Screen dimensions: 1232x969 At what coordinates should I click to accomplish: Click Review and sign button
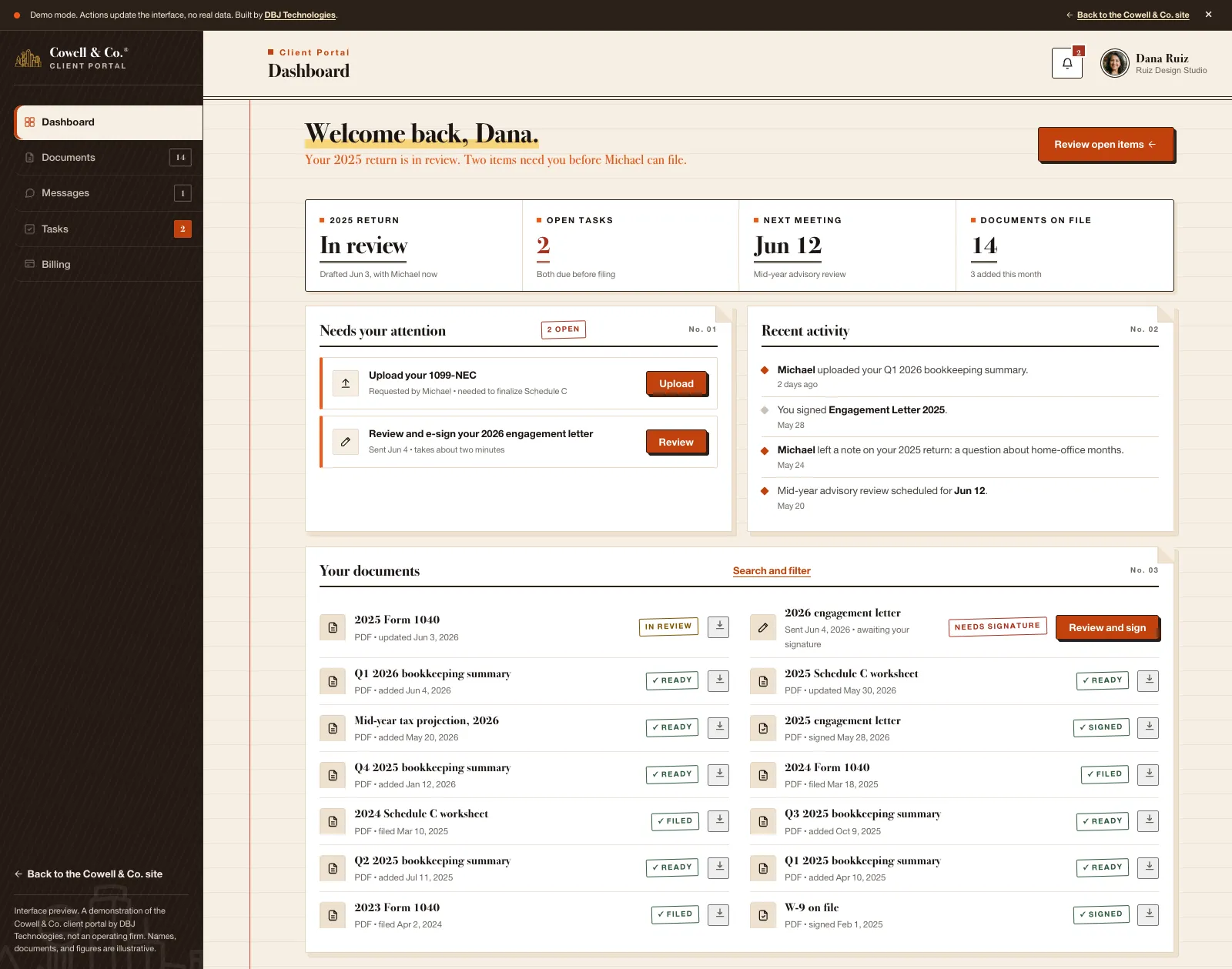click(1107, 628)
